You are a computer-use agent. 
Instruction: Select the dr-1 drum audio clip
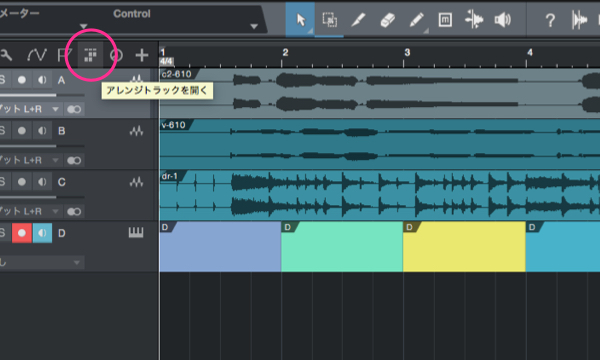click(380, 195)
